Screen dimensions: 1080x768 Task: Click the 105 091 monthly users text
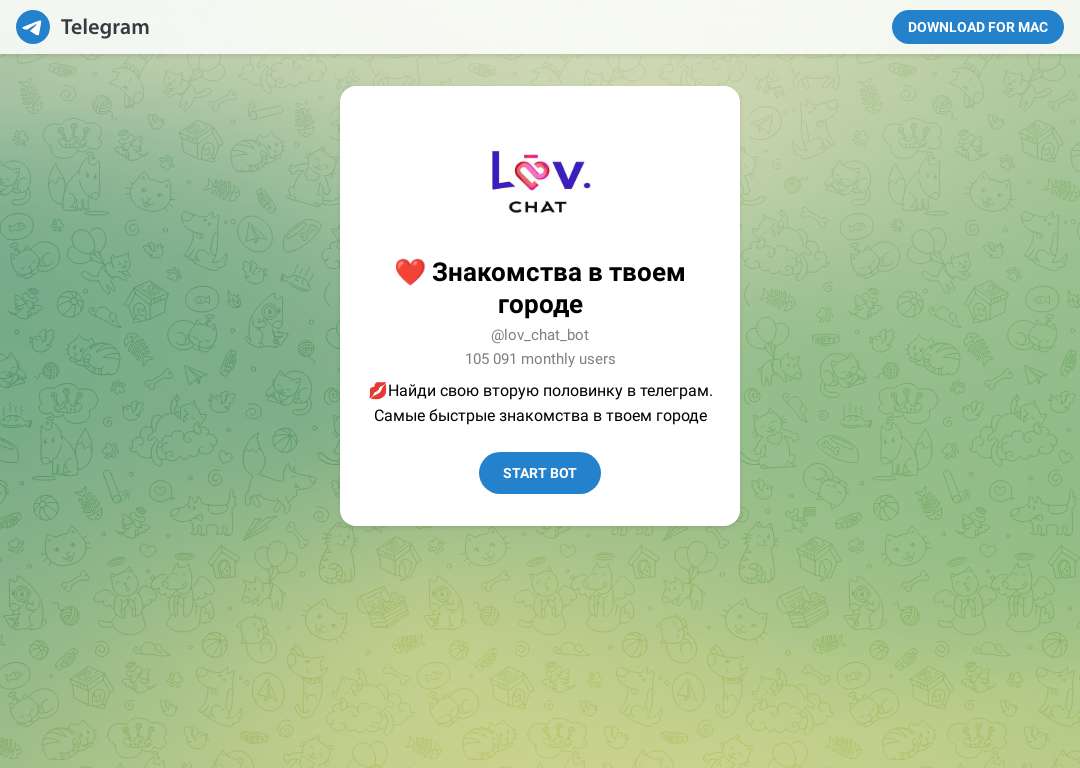click(x=540, y=359)
